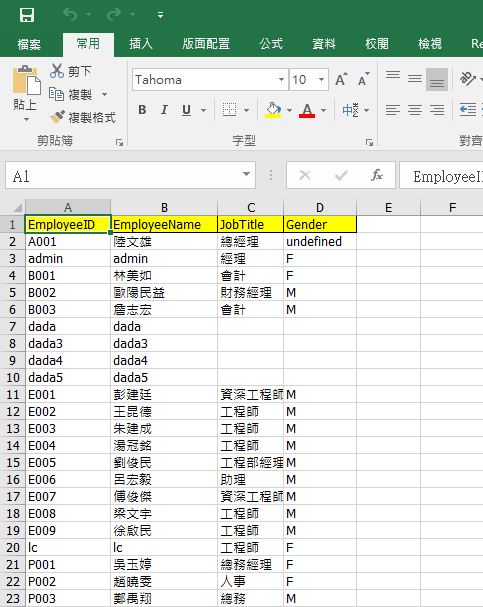The width and height of the screenshot is (483, 607).
Task: Align text left icon
Action: 393,110
